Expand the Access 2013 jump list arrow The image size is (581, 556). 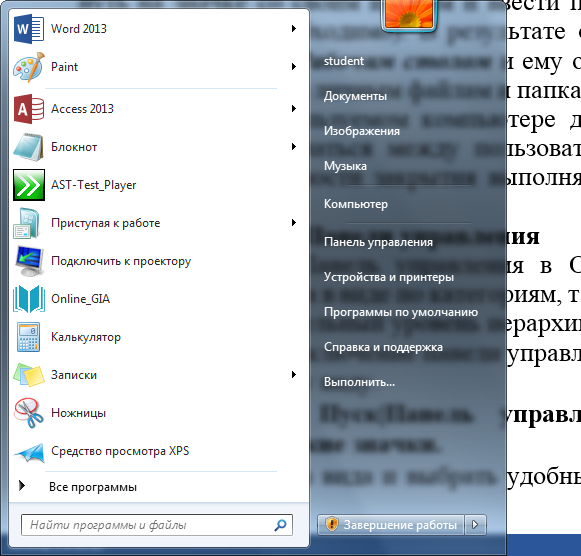tap(294, 109)
